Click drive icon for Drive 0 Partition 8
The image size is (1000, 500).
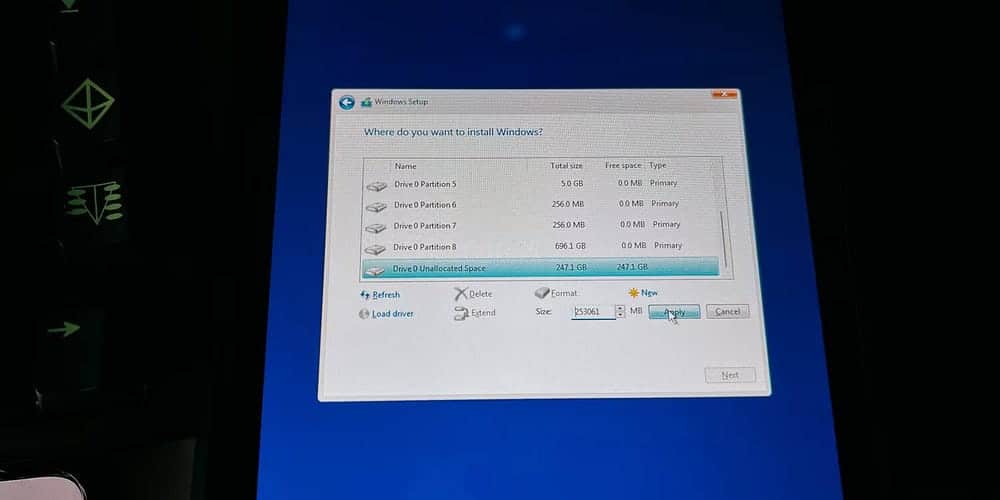coord(376,249)
